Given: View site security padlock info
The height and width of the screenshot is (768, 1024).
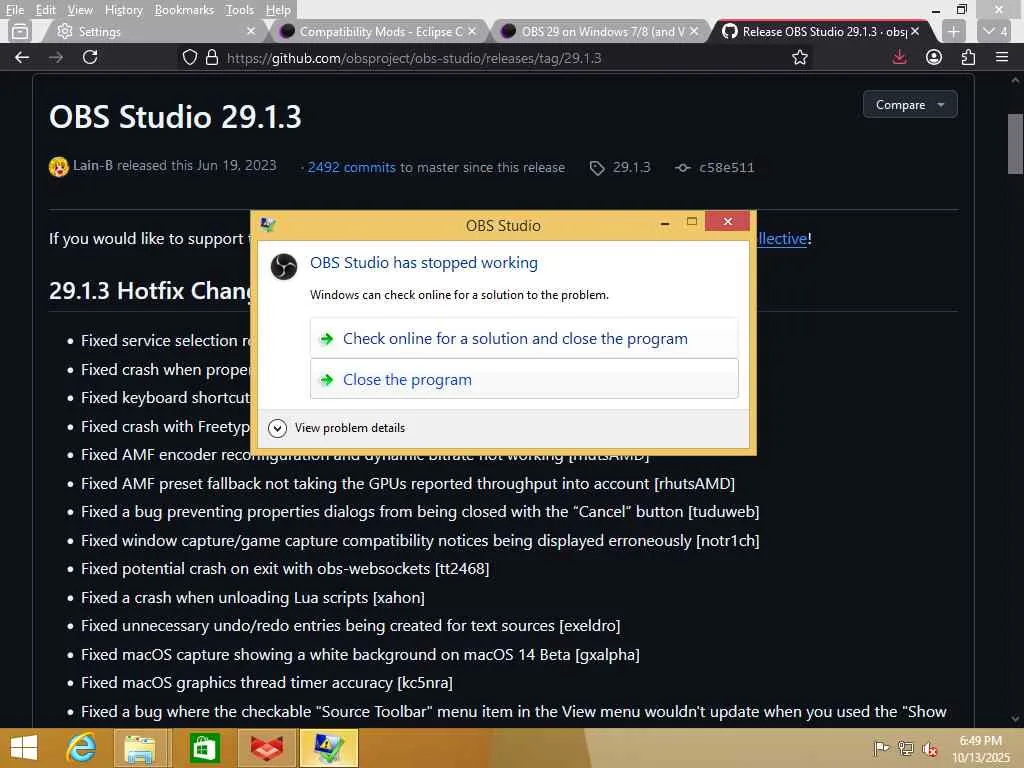Looking at the screenshot, I should (x=212, y=57).
